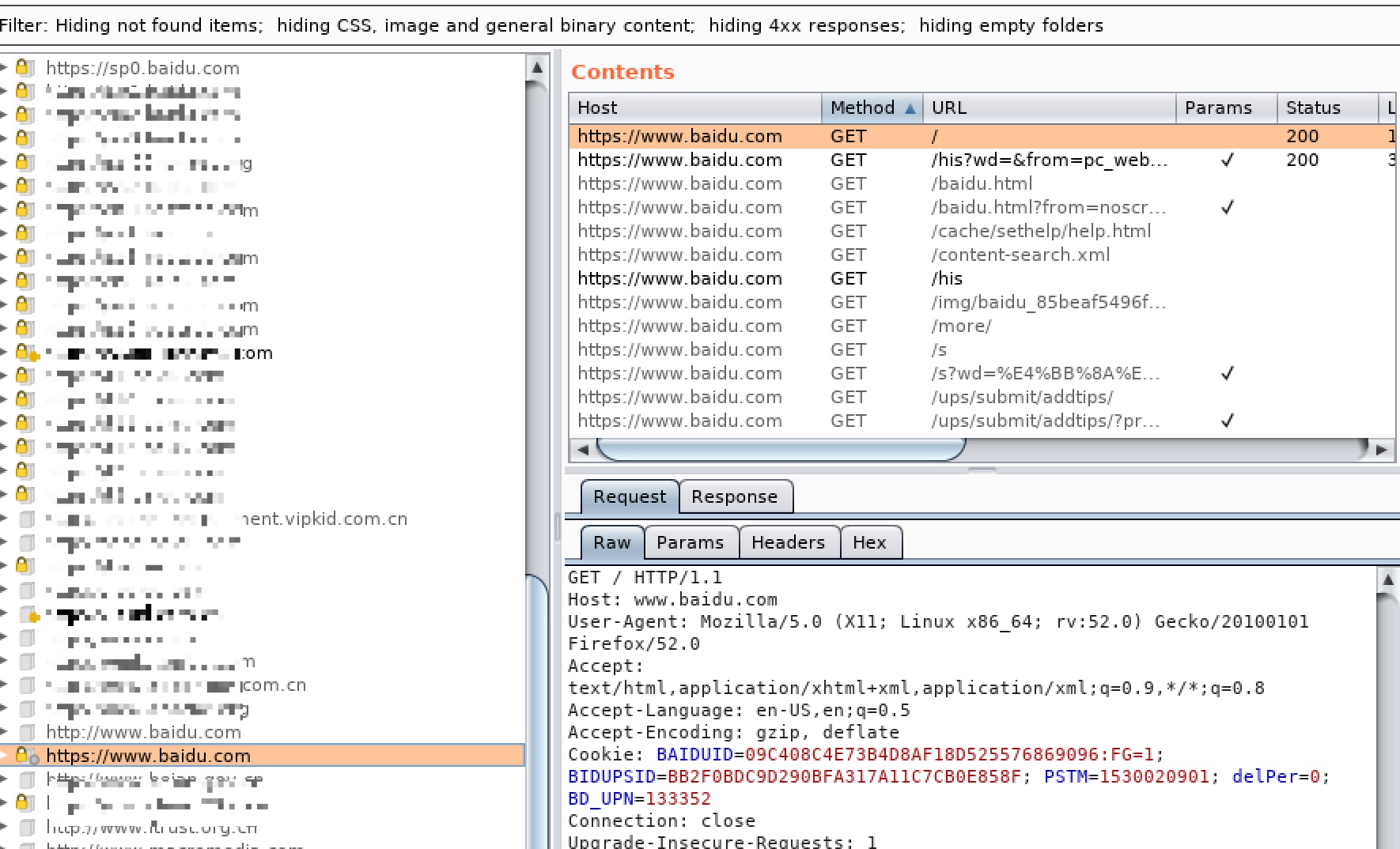Click the GET / HTTP/1.1 request line
The height and width of the screenshot is (849, 1400).
tap(645, 577)
